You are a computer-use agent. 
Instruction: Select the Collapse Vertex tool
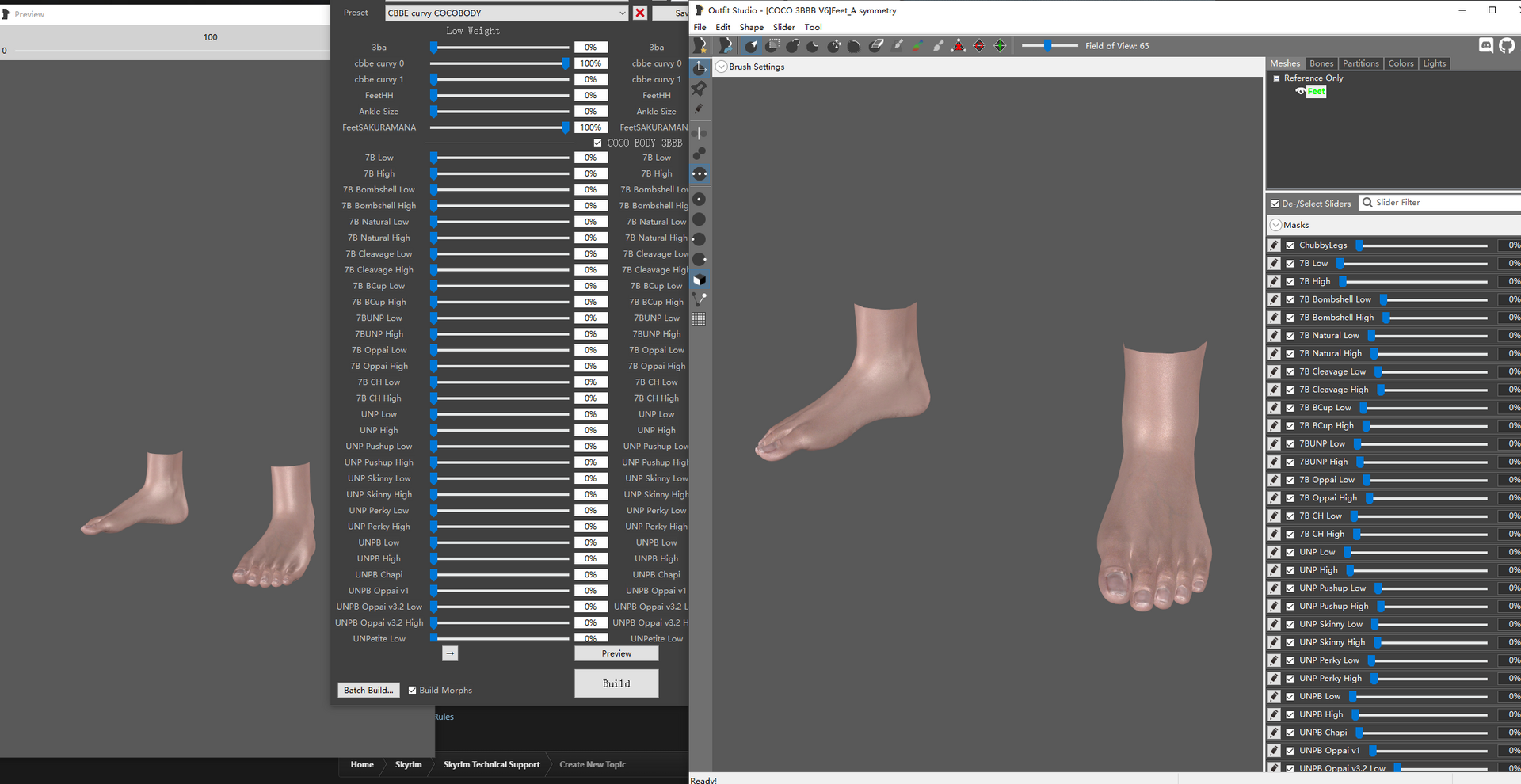pyautogui.click(x=959, y=46)
